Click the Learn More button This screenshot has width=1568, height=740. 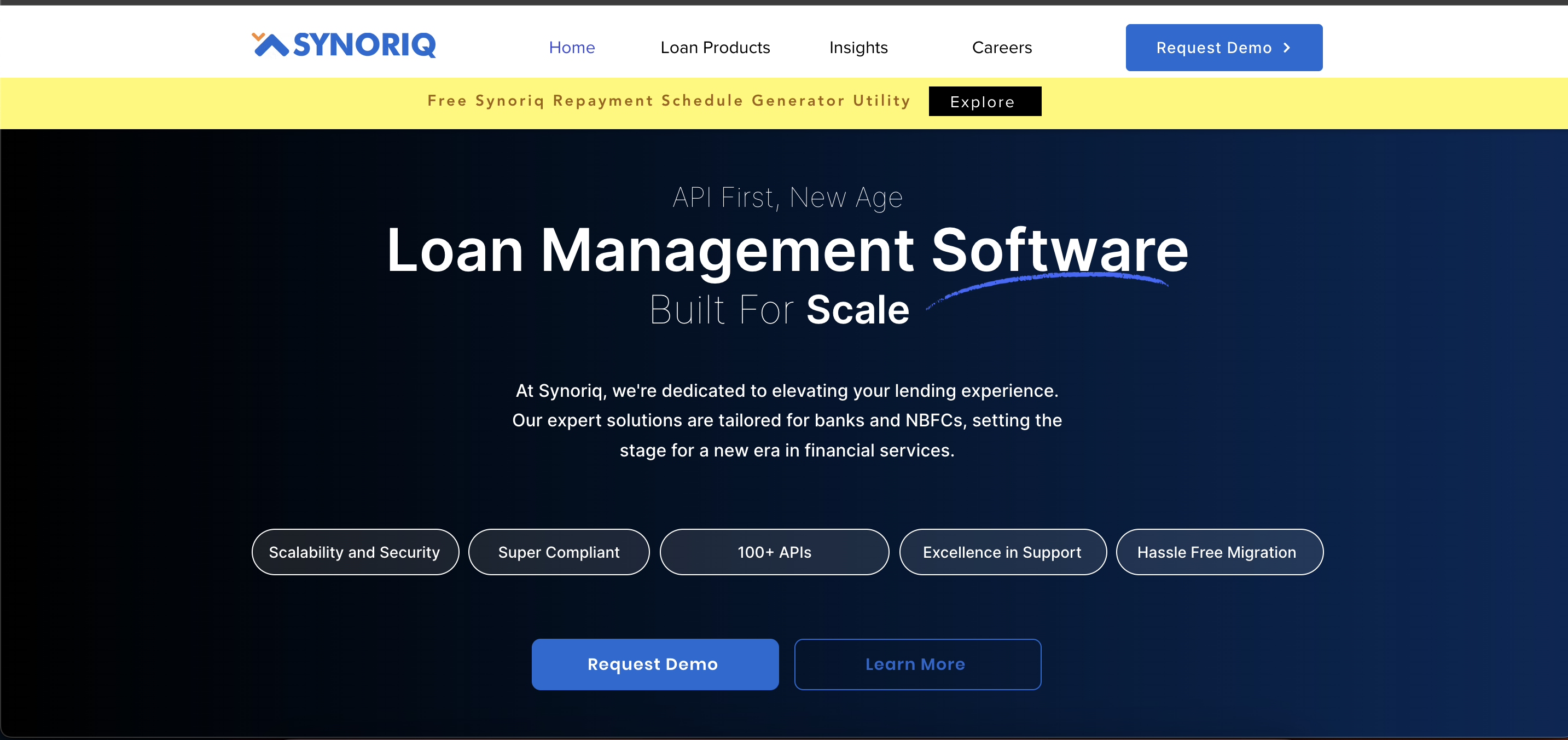coord(917,664)
